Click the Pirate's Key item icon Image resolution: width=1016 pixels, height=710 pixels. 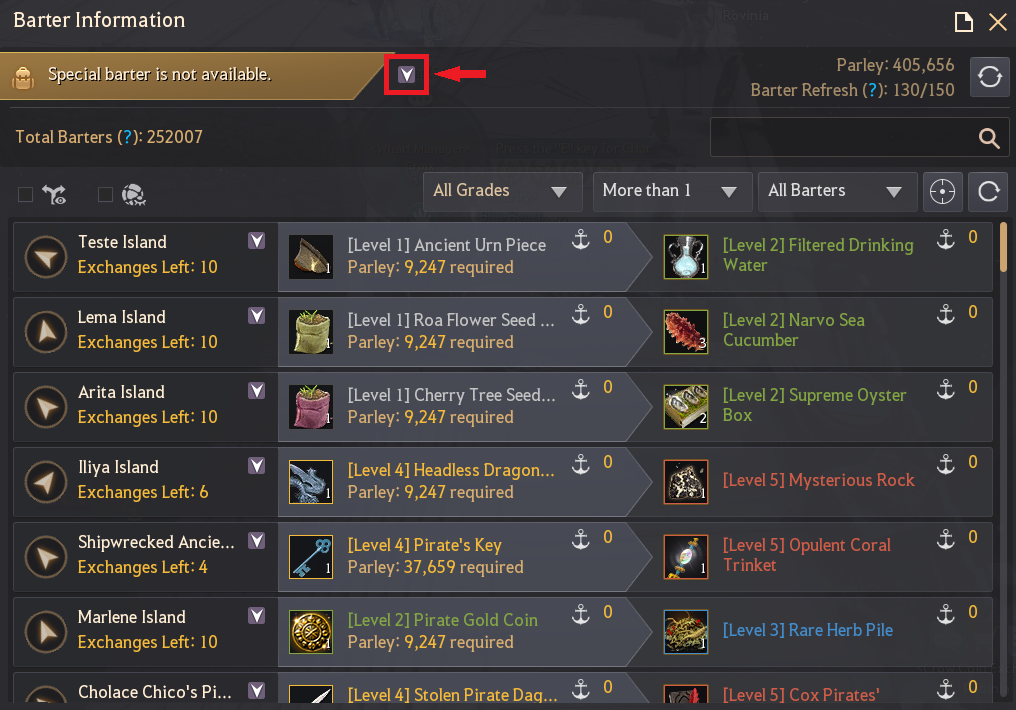coord(311,556)
